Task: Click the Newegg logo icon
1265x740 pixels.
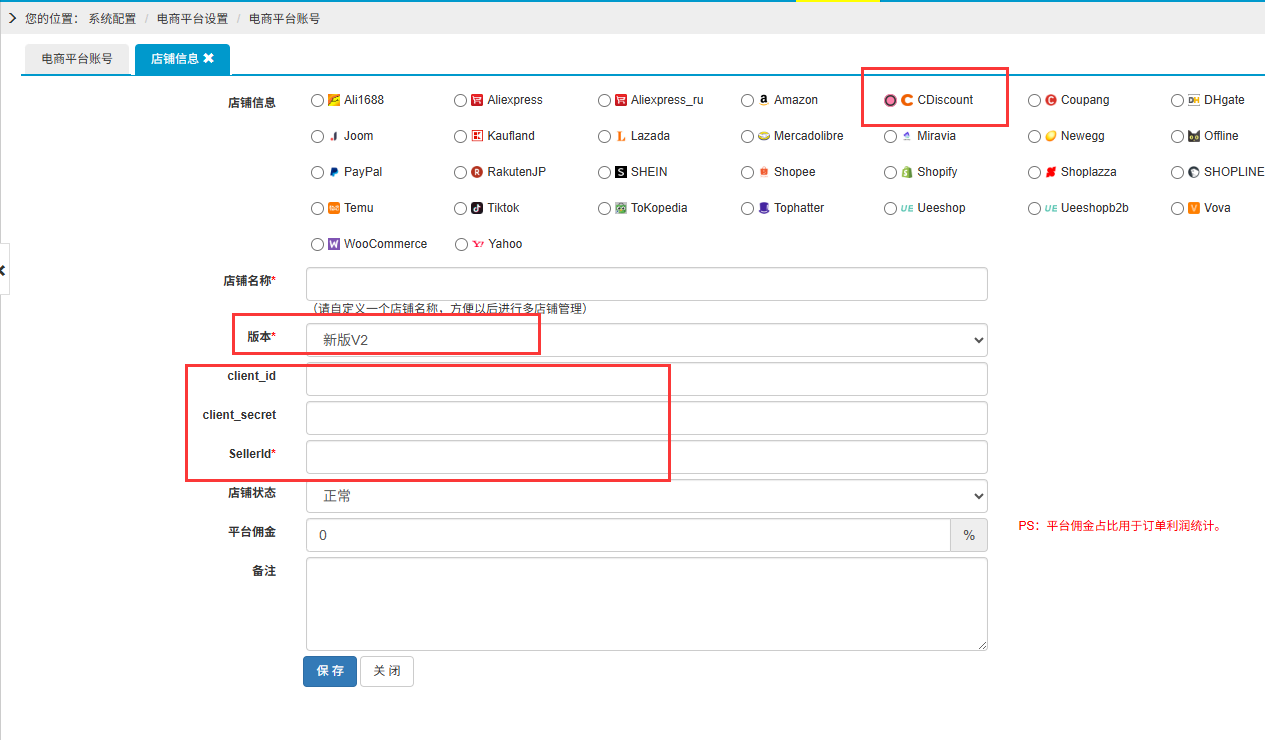Action: 1051,136
